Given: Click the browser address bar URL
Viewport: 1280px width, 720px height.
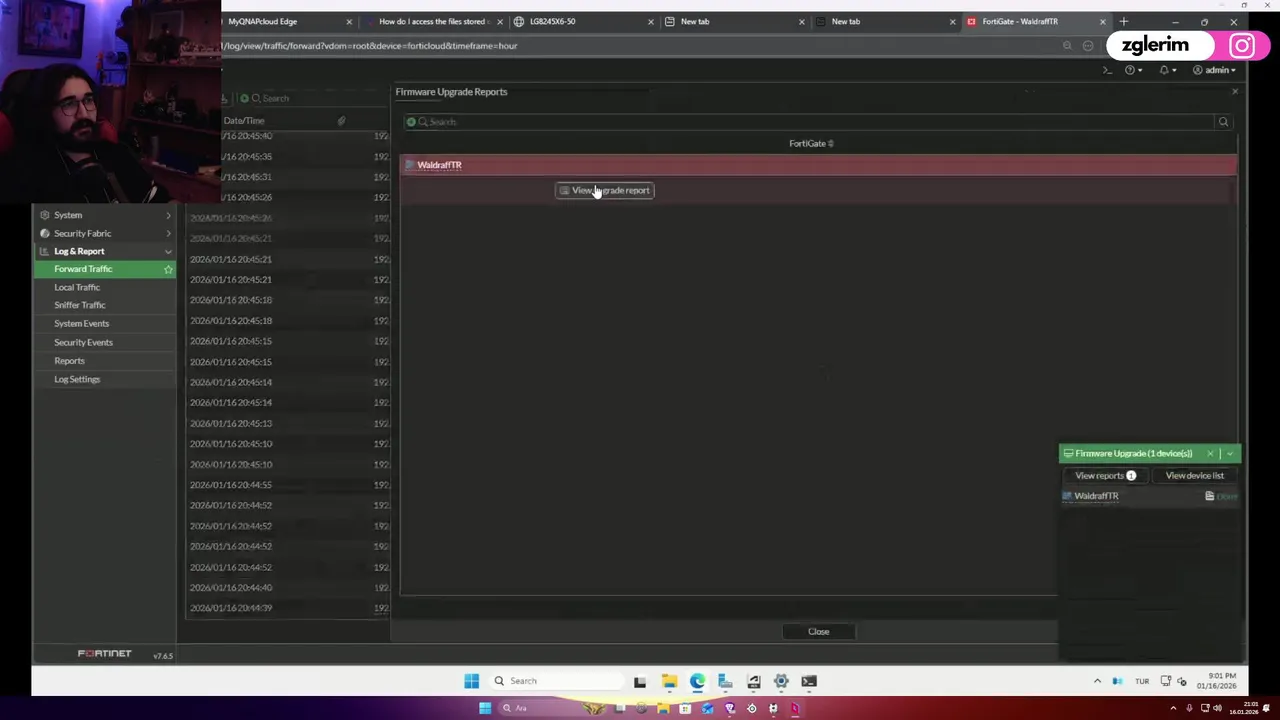Looking at the screenshot, I should [372, 46].
